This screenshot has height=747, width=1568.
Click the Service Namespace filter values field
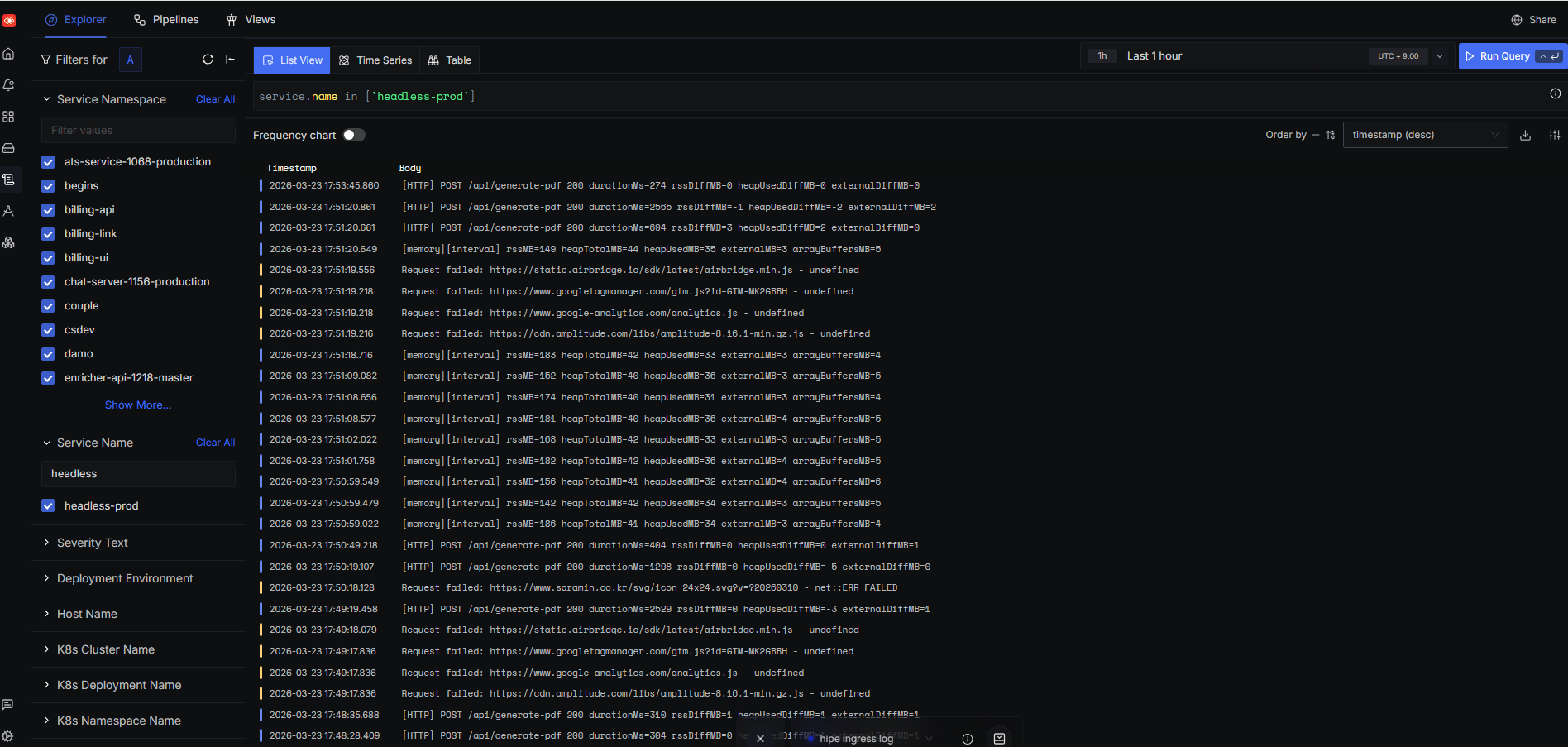point(138,130)
